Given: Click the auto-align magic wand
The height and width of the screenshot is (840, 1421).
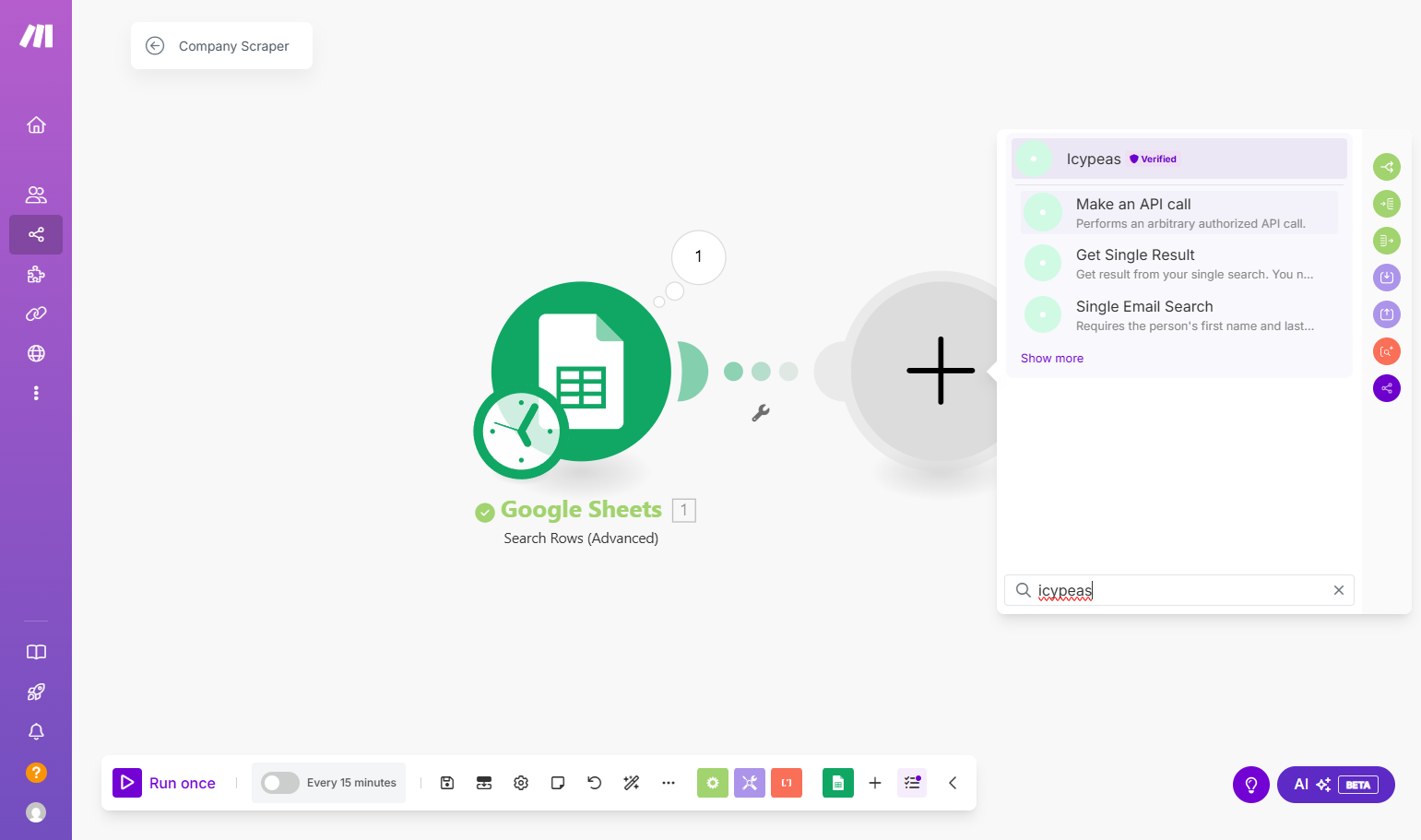Looking at the screenshot, I should point(632,783).
